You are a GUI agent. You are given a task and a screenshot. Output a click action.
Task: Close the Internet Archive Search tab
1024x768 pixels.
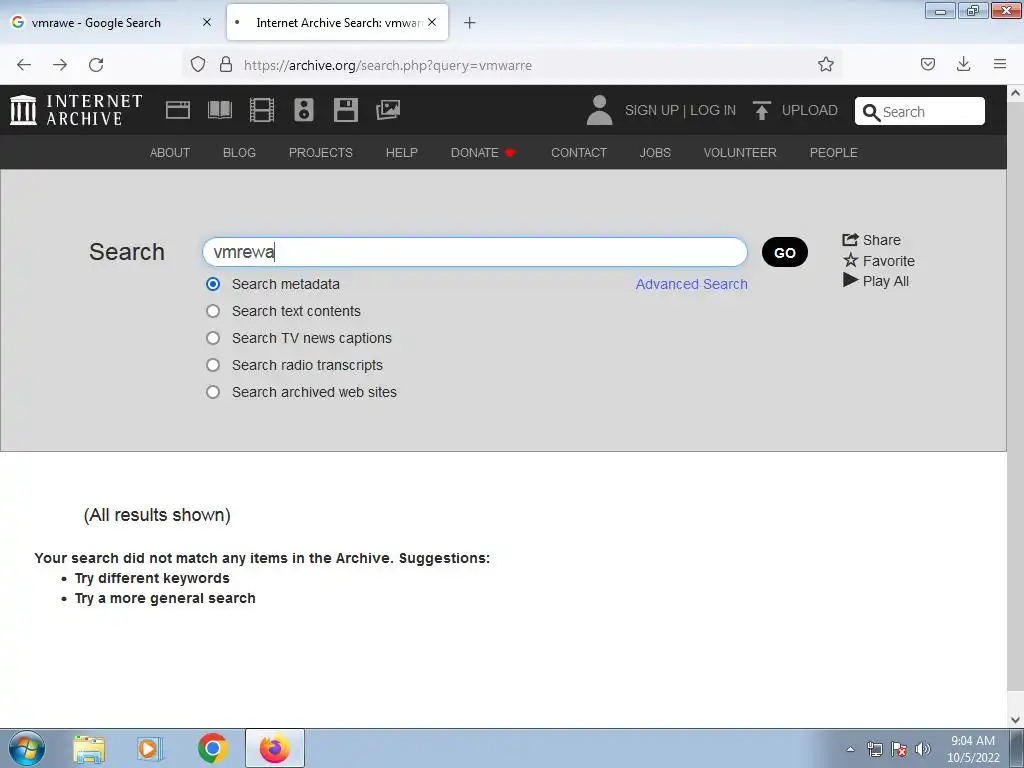click(432, 22)
